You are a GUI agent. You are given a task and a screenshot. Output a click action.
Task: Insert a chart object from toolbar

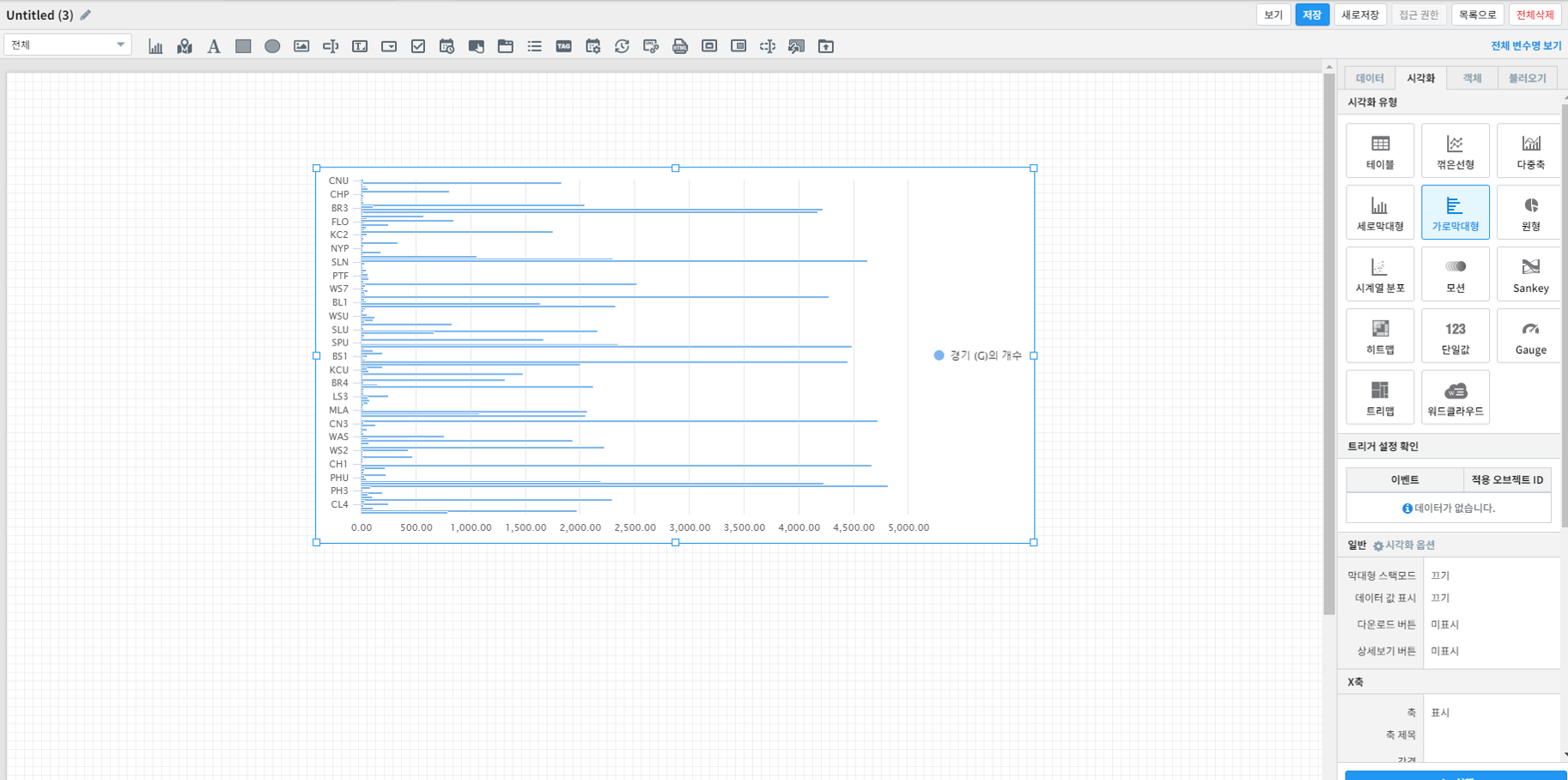coord(155,46)
